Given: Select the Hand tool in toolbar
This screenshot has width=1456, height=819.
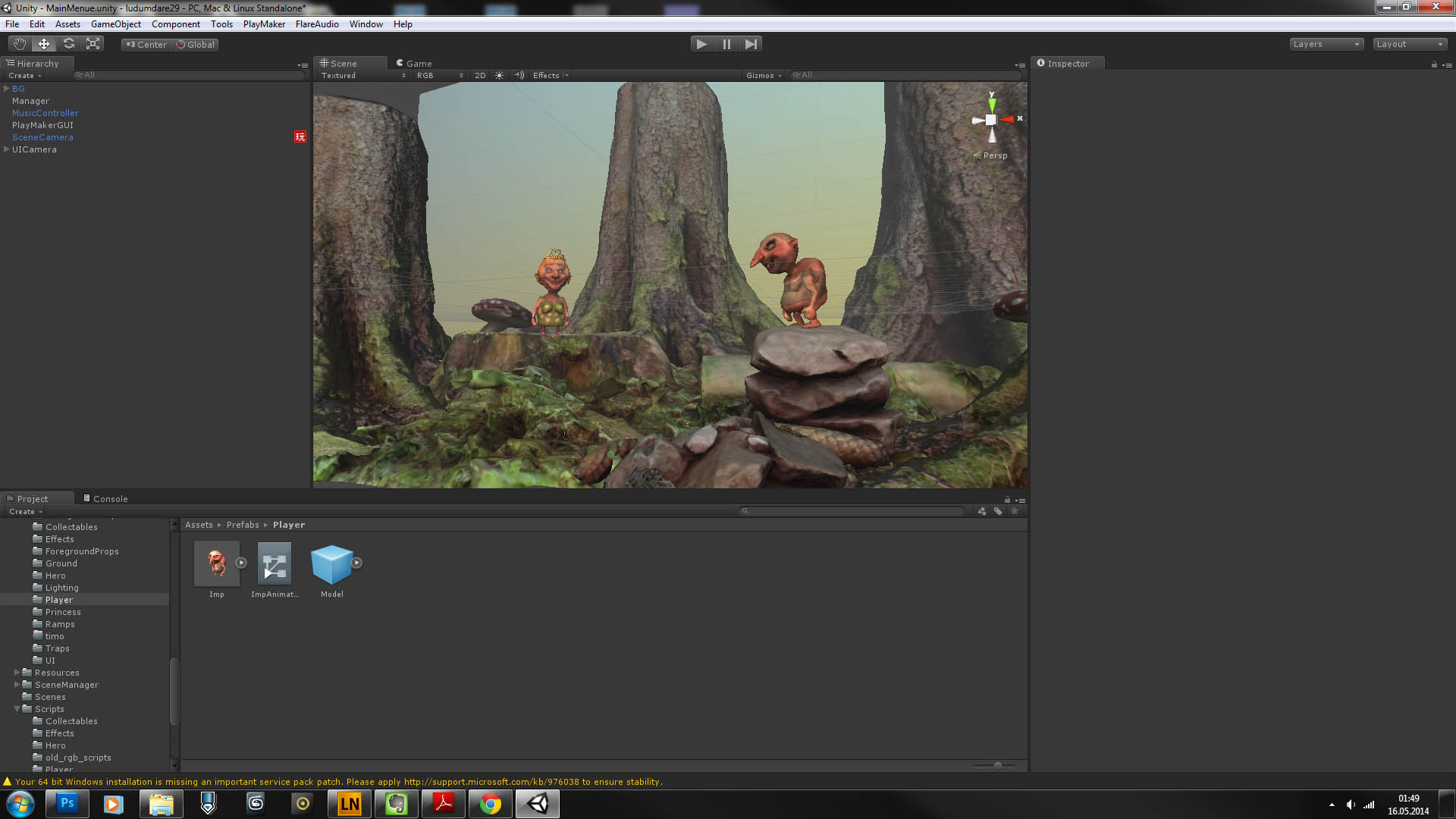Looking at the screenshot, I should coord(20,44).
